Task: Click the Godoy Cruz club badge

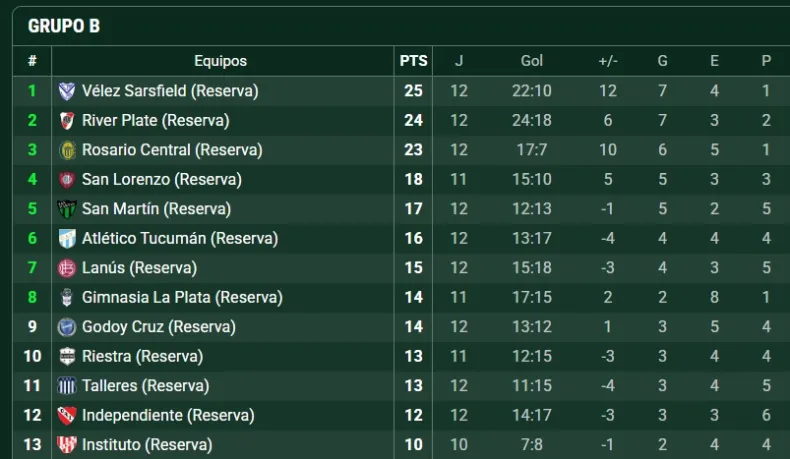Action: tap(67, 327)
